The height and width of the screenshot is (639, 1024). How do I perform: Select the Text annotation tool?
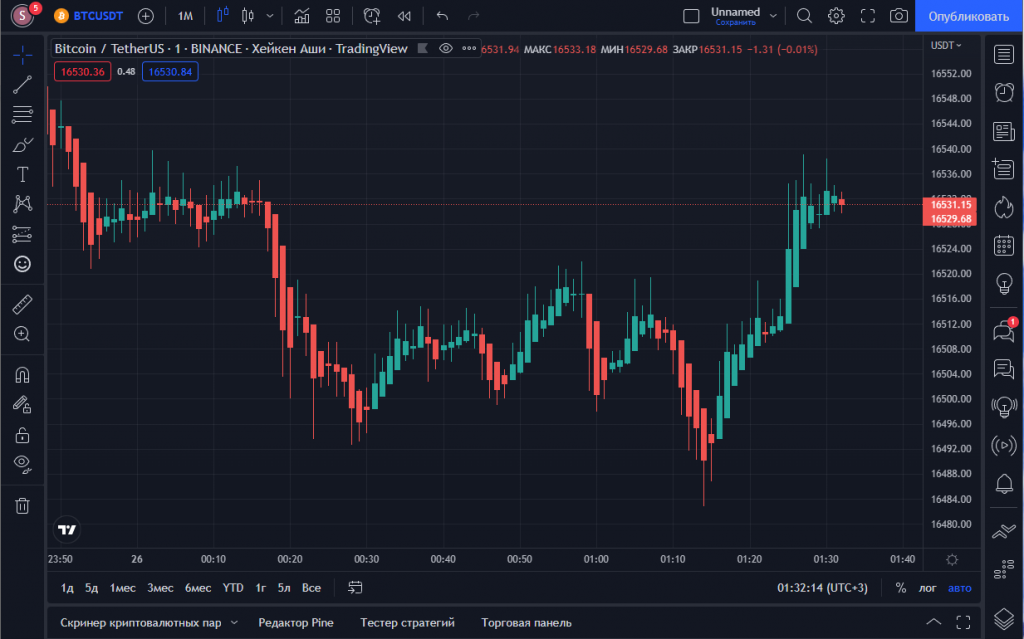(x=22, y=174)
